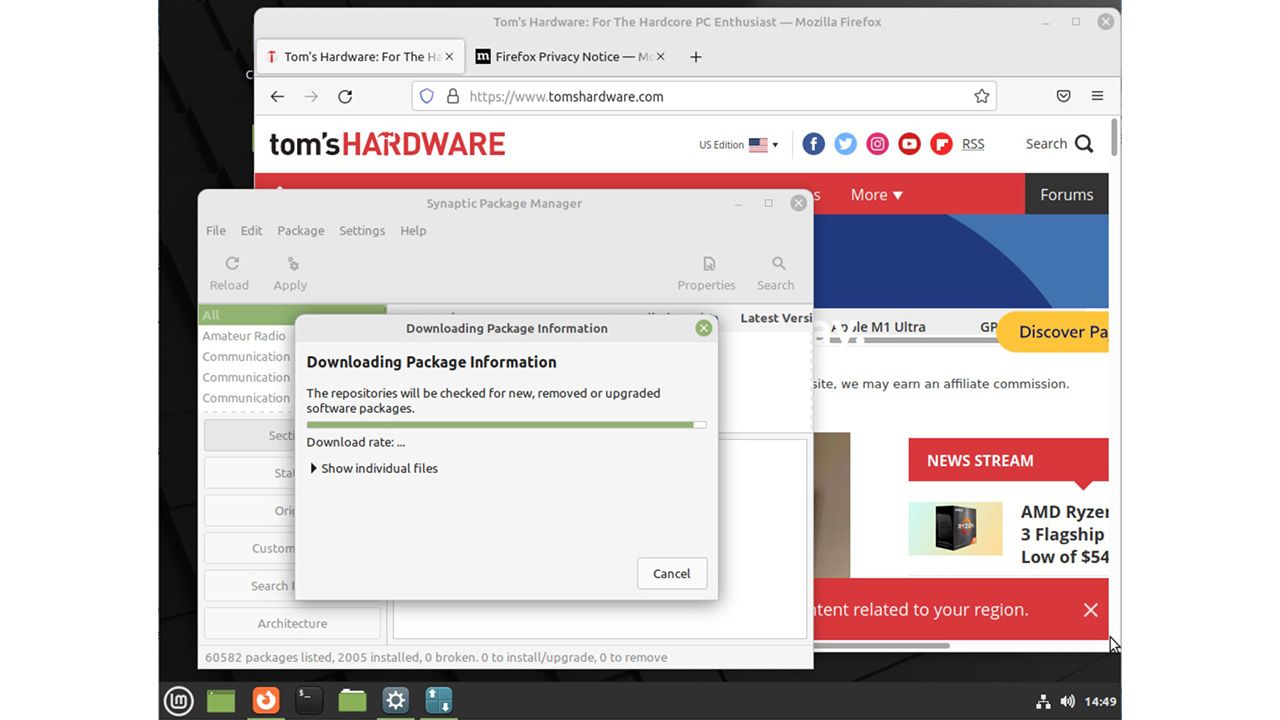Select Amateur Radio category in Synaptic
This screenshot has width=1280, height=720.
pyautogui.click(x=244, y=336)
